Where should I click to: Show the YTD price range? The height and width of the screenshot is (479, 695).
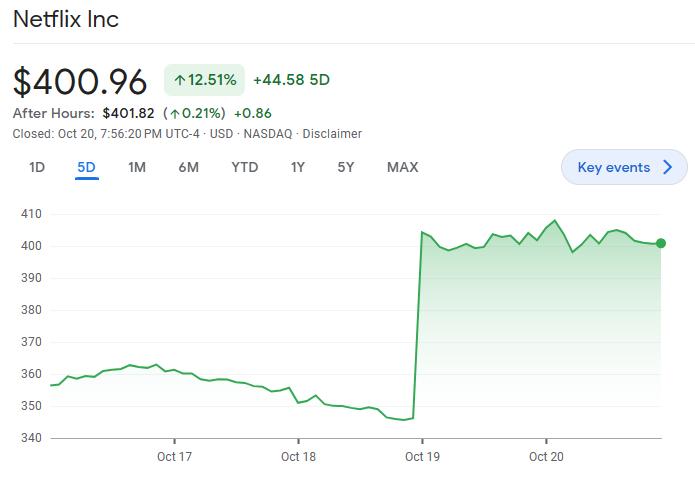[x=244, y=167]
